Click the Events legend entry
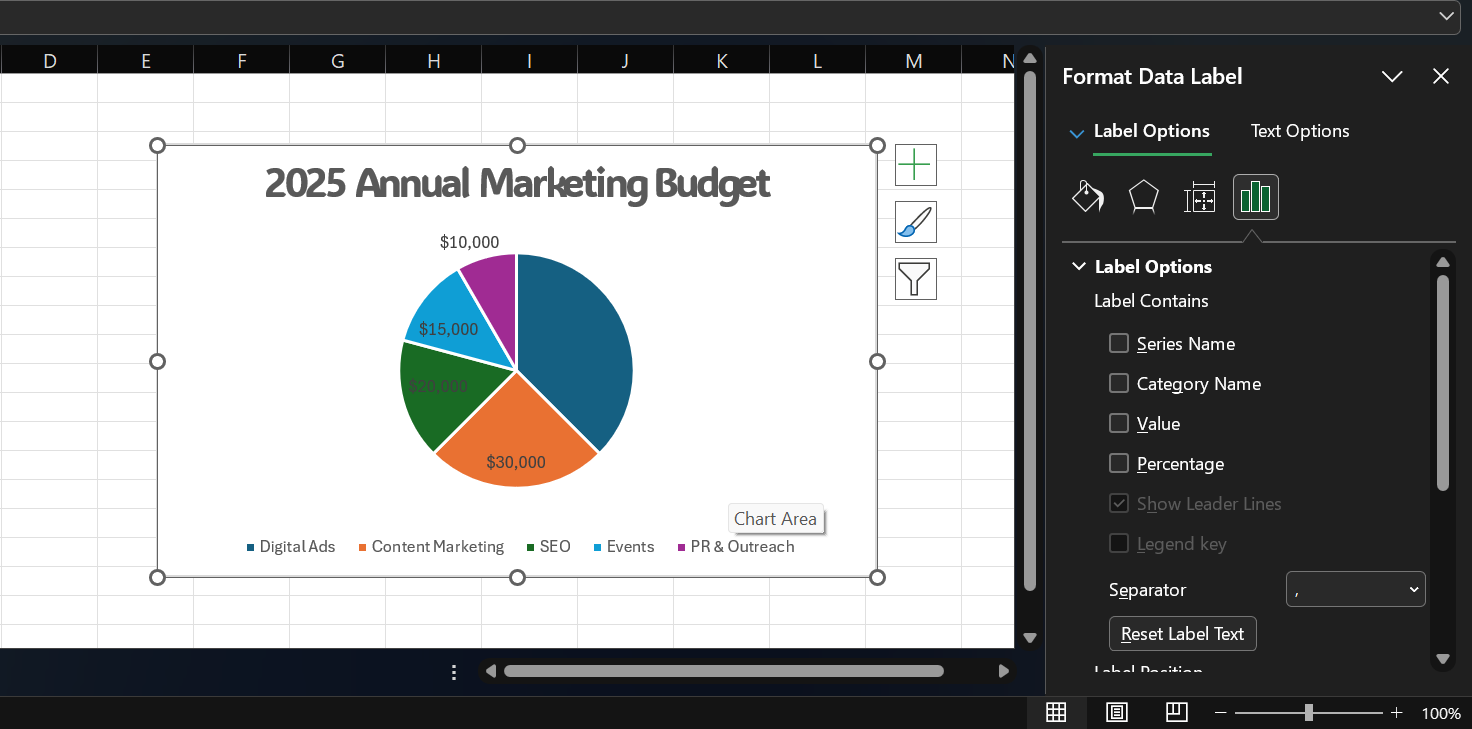1472x729 pixels. (624, 547)
